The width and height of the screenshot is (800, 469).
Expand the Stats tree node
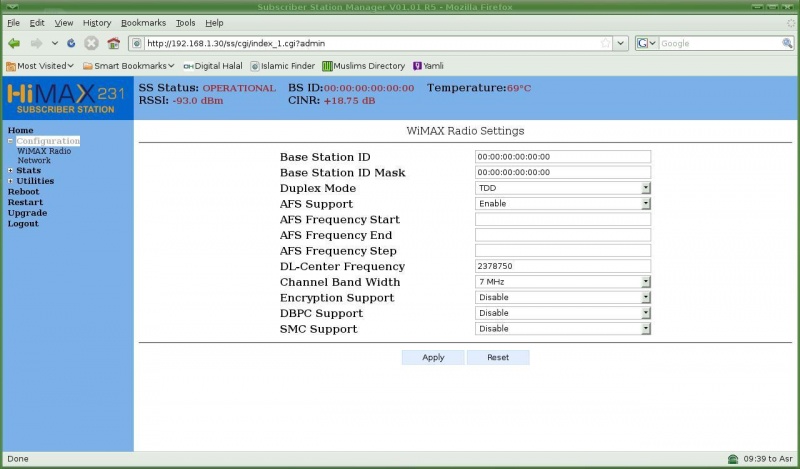[x=11, y=171]
